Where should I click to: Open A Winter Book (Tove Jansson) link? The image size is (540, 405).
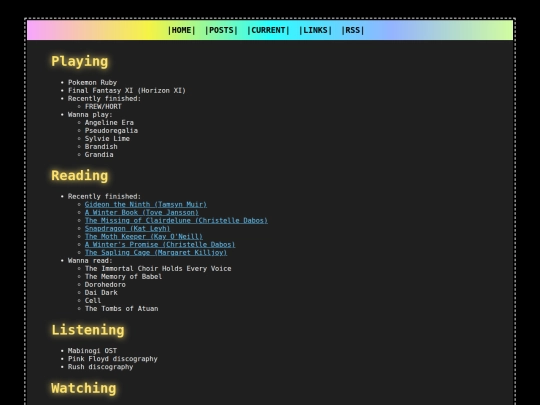pyautogui.click(x=142, y=212)
